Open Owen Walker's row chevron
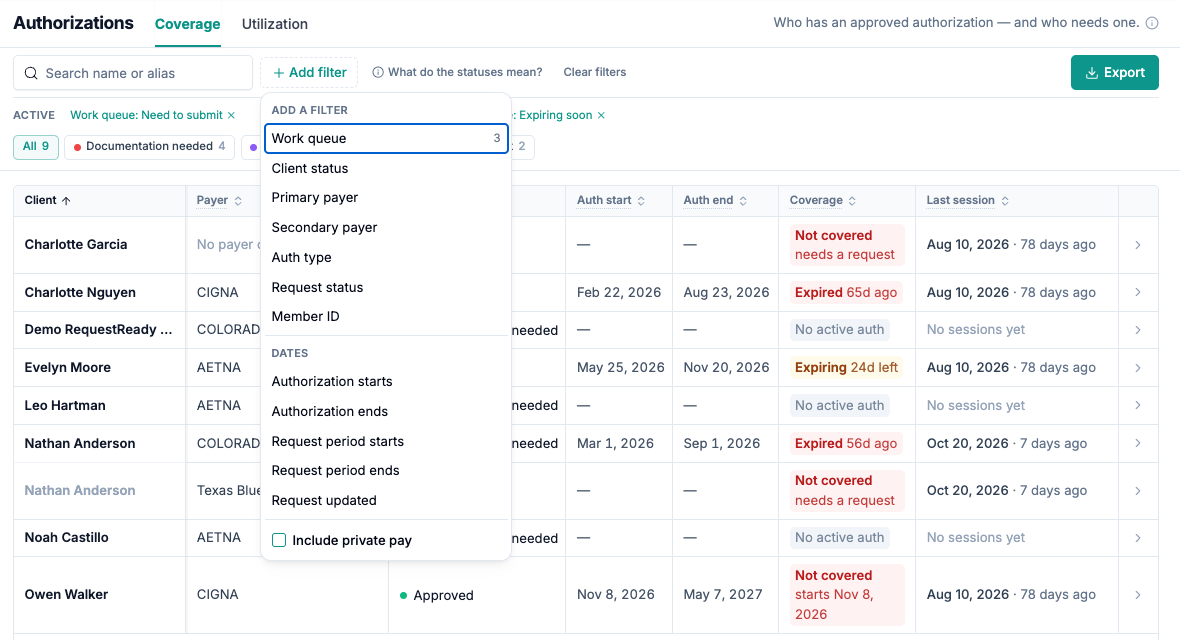 tap(1138, 595)
